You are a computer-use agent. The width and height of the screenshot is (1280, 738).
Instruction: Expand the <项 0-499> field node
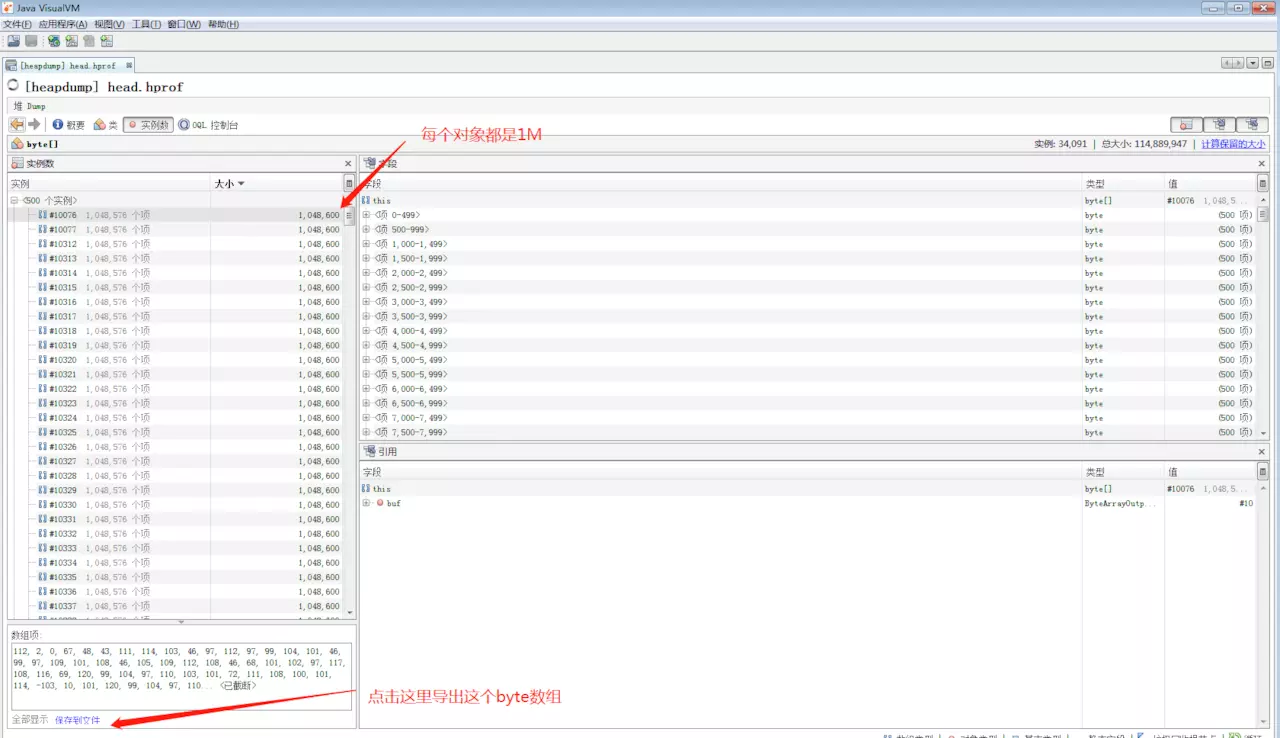click(x=366, y=215)
